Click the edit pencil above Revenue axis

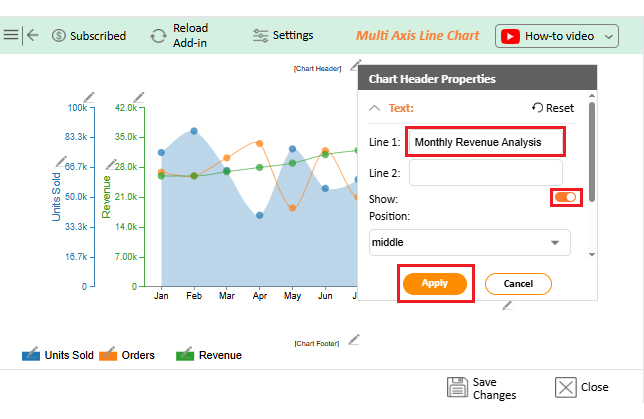139,96
